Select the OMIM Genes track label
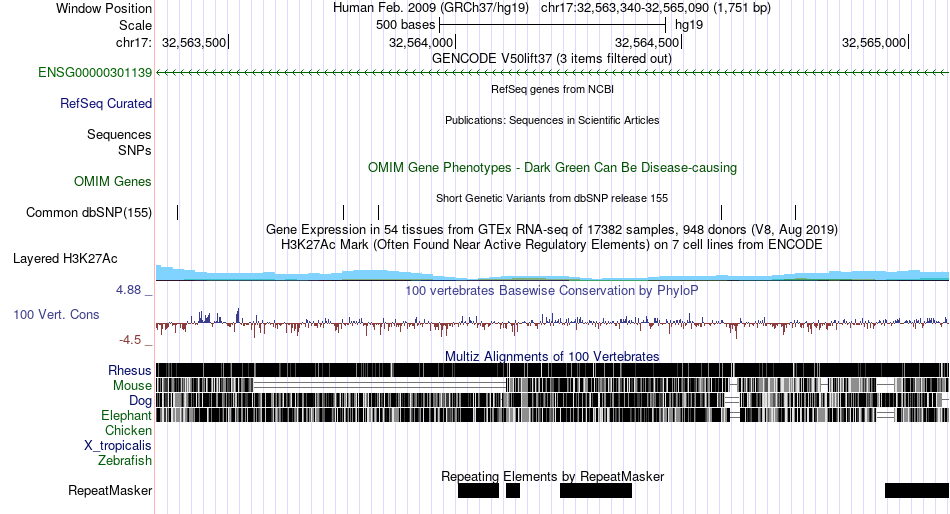The image size is (950, 514). click(x=113, y=181)
